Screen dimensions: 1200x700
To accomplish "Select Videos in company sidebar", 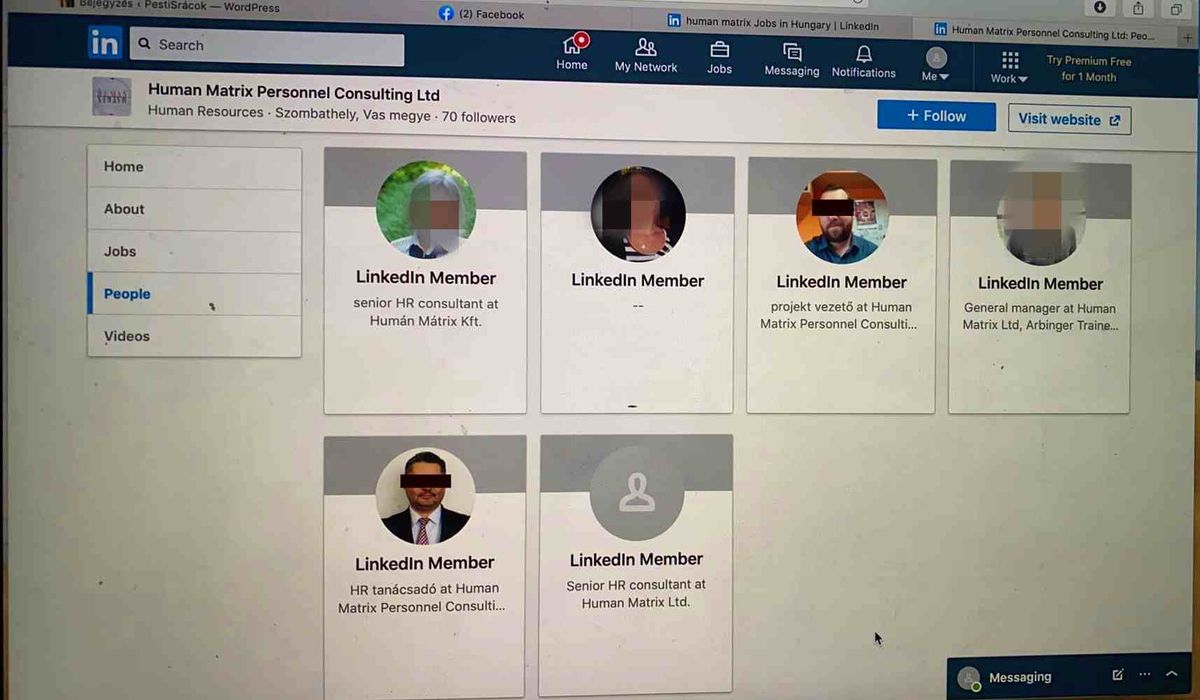I will 194,336.
